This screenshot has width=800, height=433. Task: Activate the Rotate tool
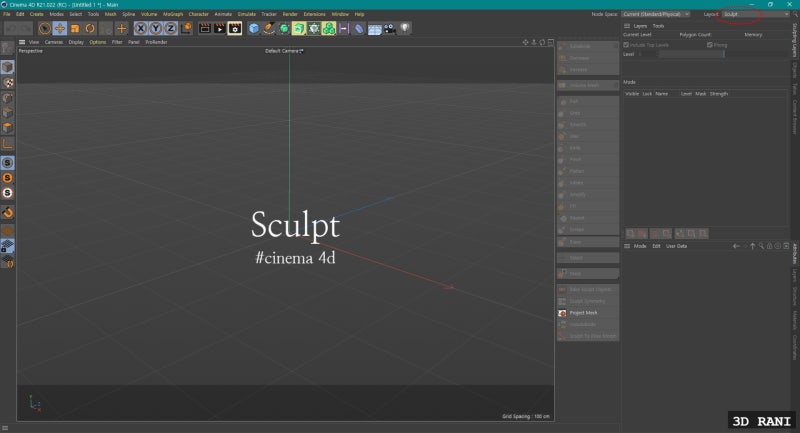tap(90, 29)
